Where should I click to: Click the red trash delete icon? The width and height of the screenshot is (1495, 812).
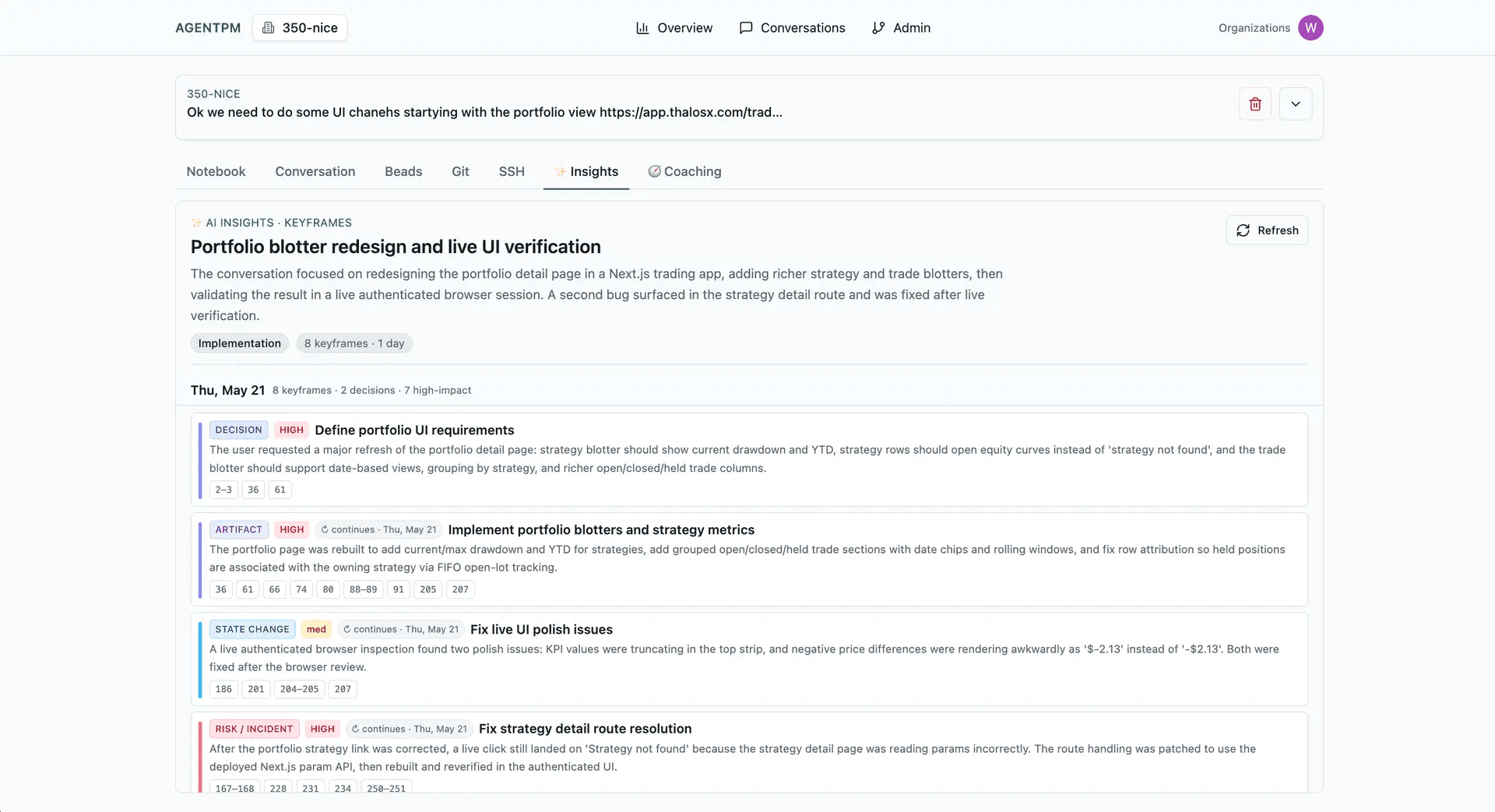pyautogui.click(x=1255, y=104)
